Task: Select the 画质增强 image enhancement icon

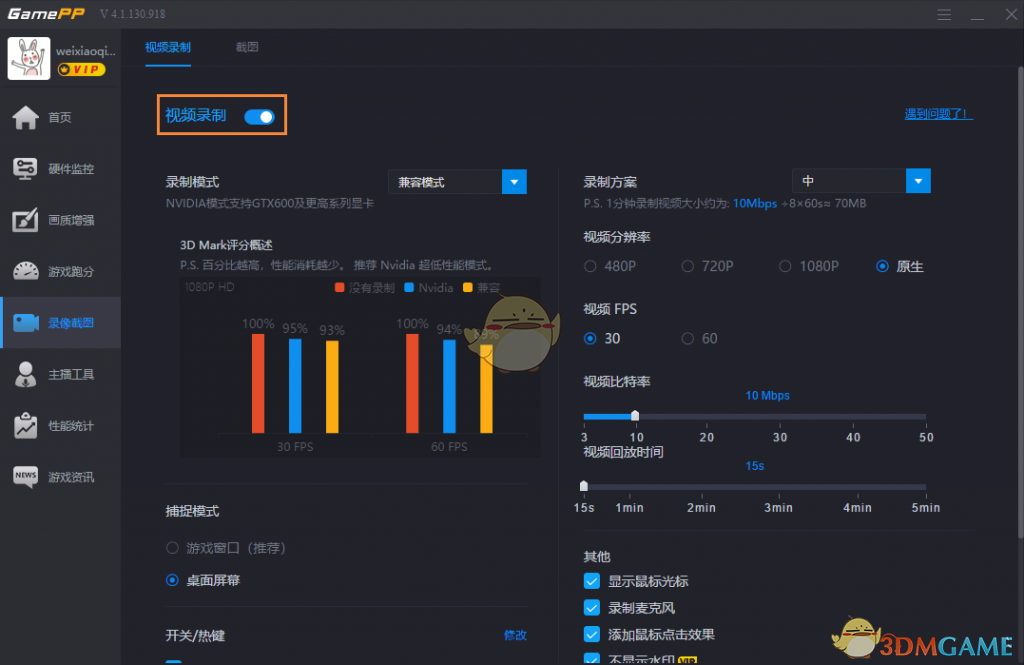Action: (25, 220)
